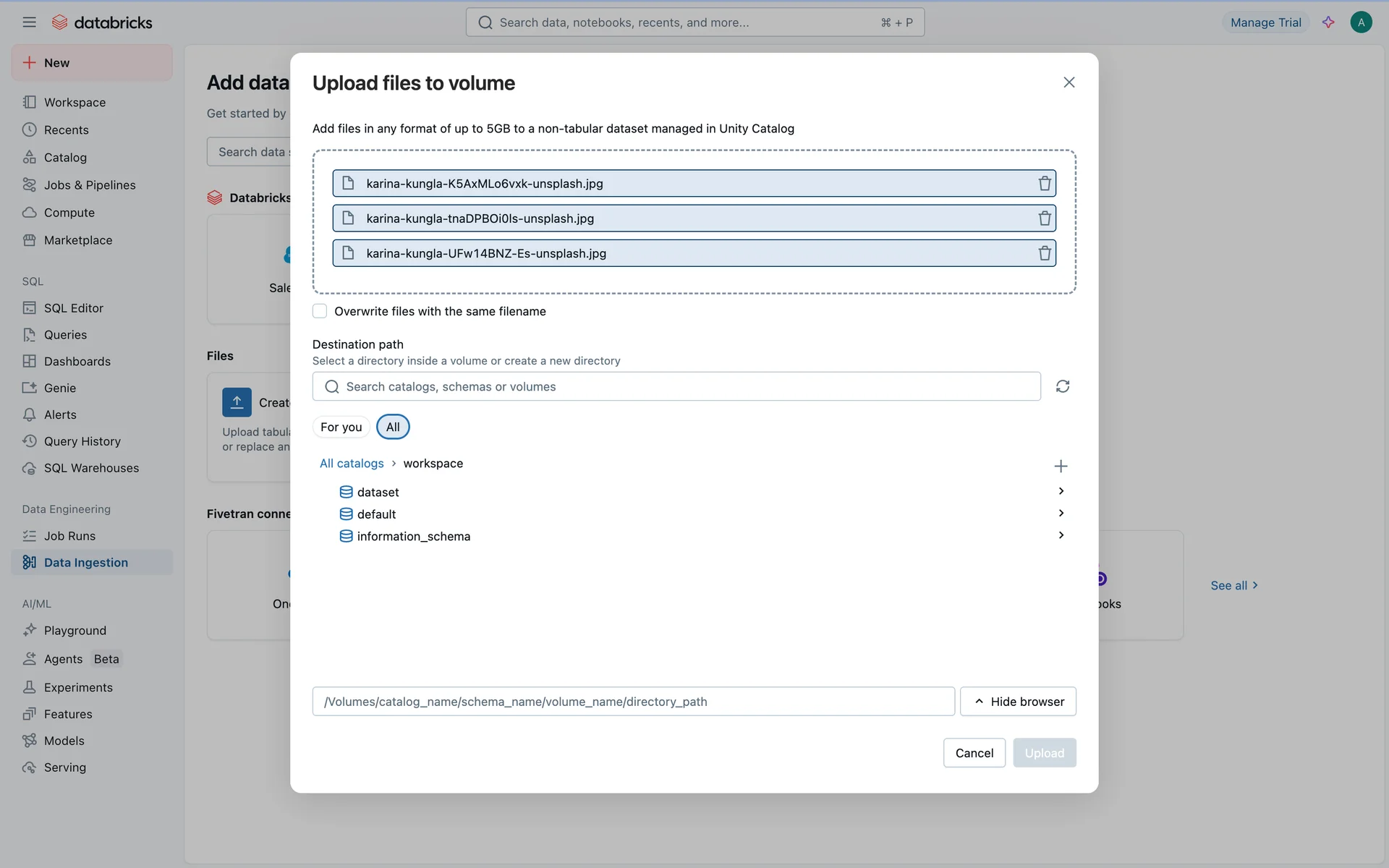Click the plus icon to create a schema
This screenshot has width=1389, height=868.
click(x=1061, y=466)
